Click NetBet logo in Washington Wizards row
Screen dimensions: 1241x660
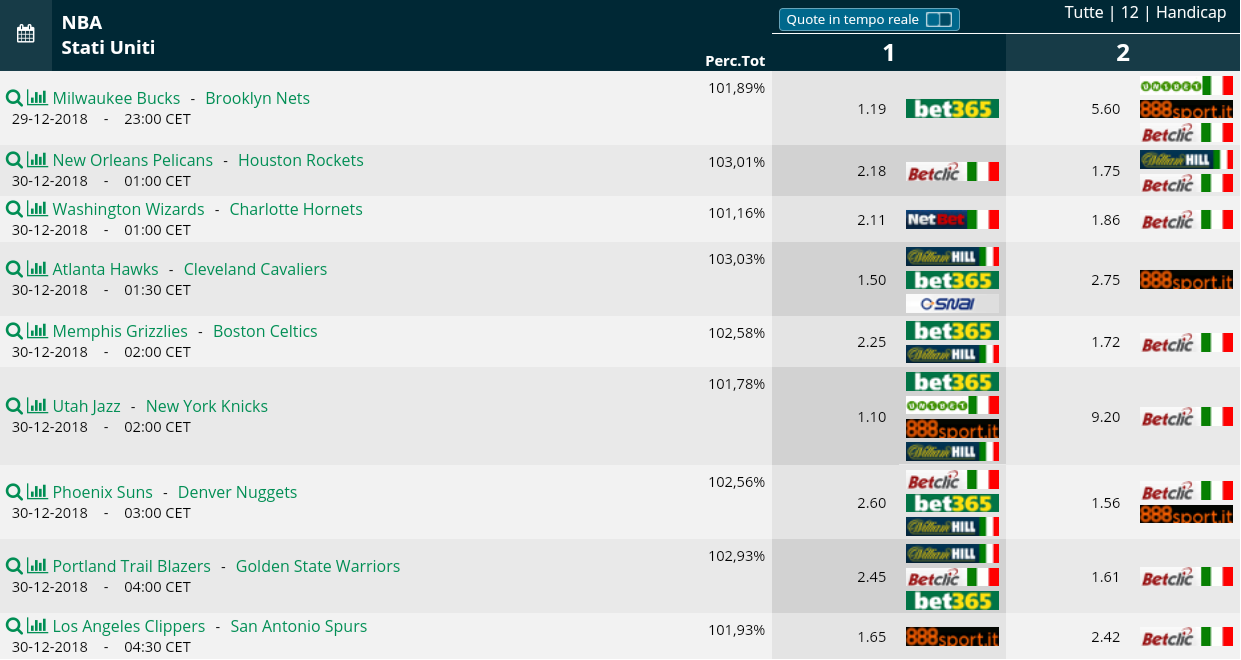[x=952, y=220]
